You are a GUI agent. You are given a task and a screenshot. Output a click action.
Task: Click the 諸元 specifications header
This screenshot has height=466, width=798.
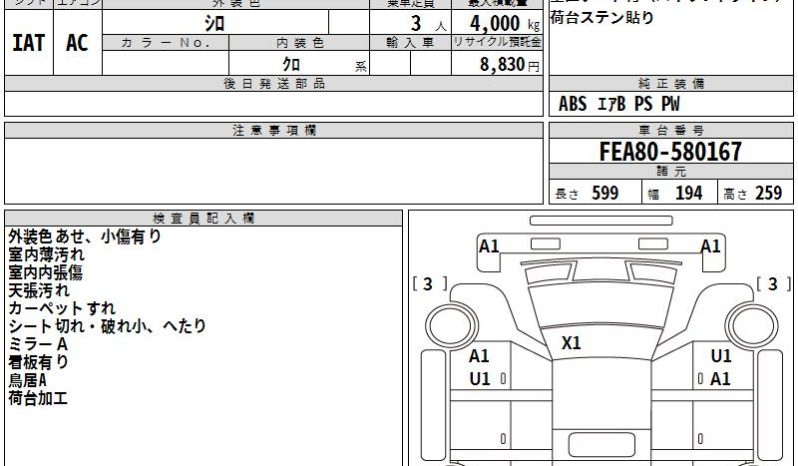(671, 171)
